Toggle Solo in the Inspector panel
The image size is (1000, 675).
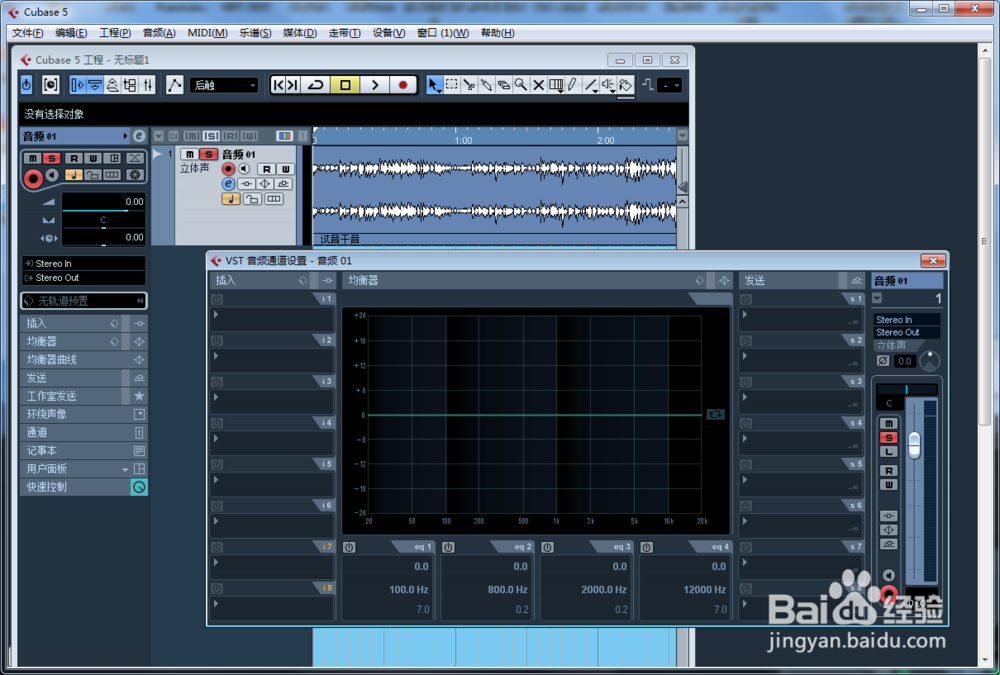point(52,158)
